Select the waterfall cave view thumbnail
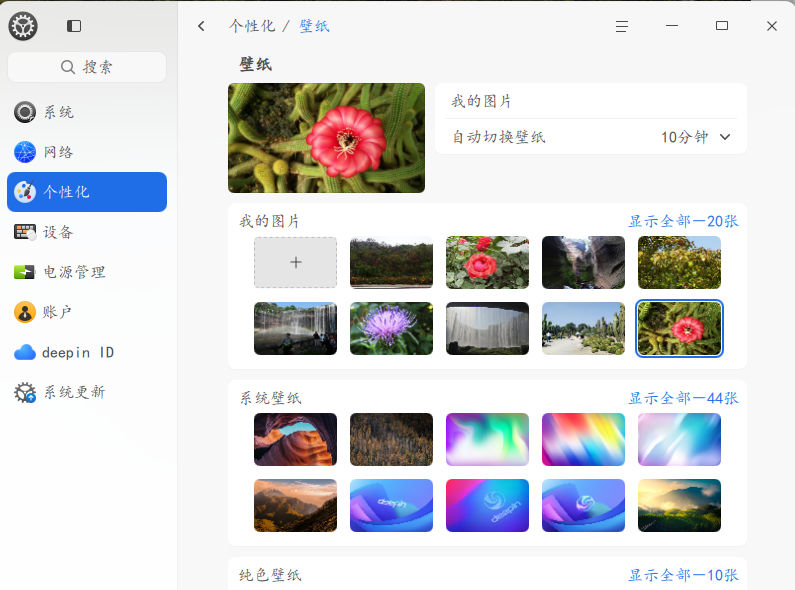The width and height of the screenshot is (795, 590). (487, 328)
